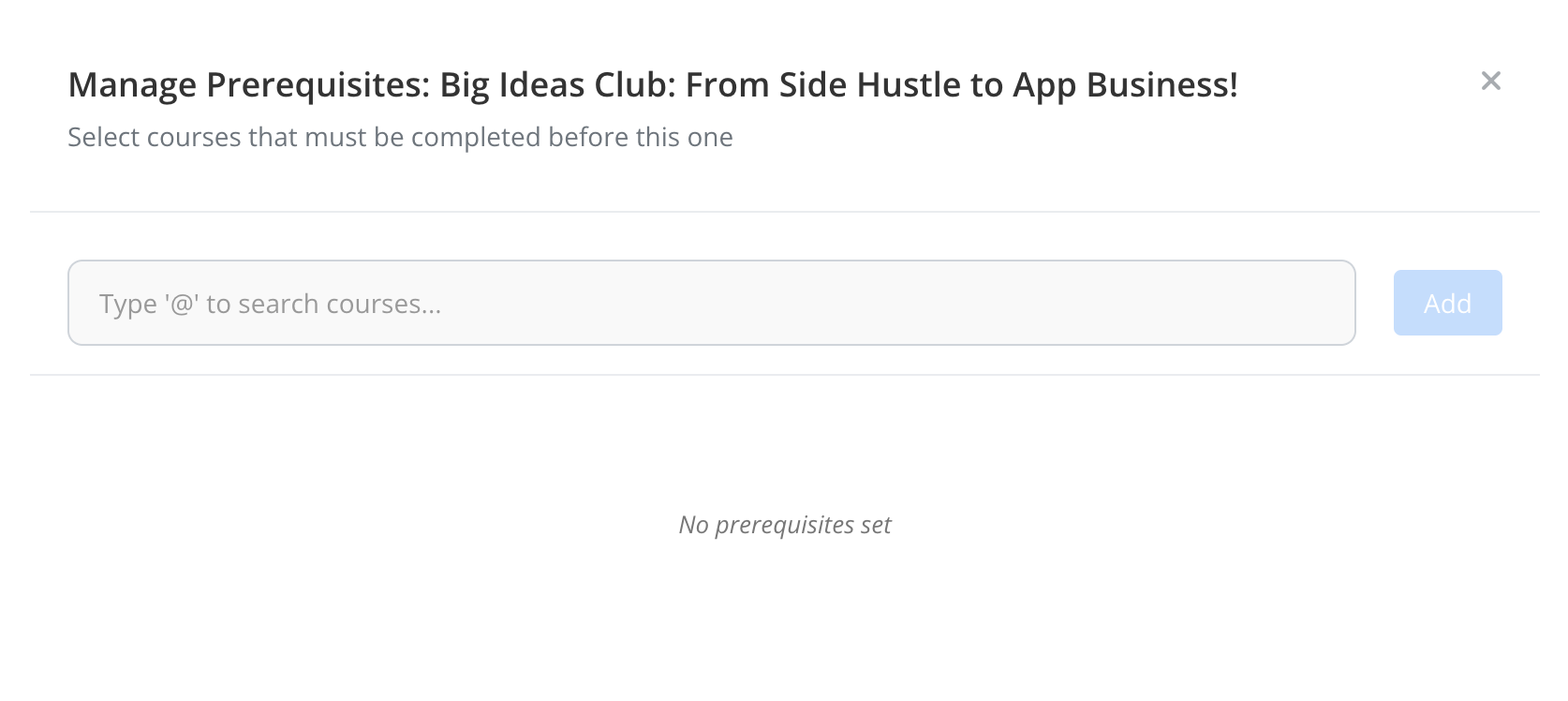
Task: Focus the course search input field
Action: (x=711, y=303)
